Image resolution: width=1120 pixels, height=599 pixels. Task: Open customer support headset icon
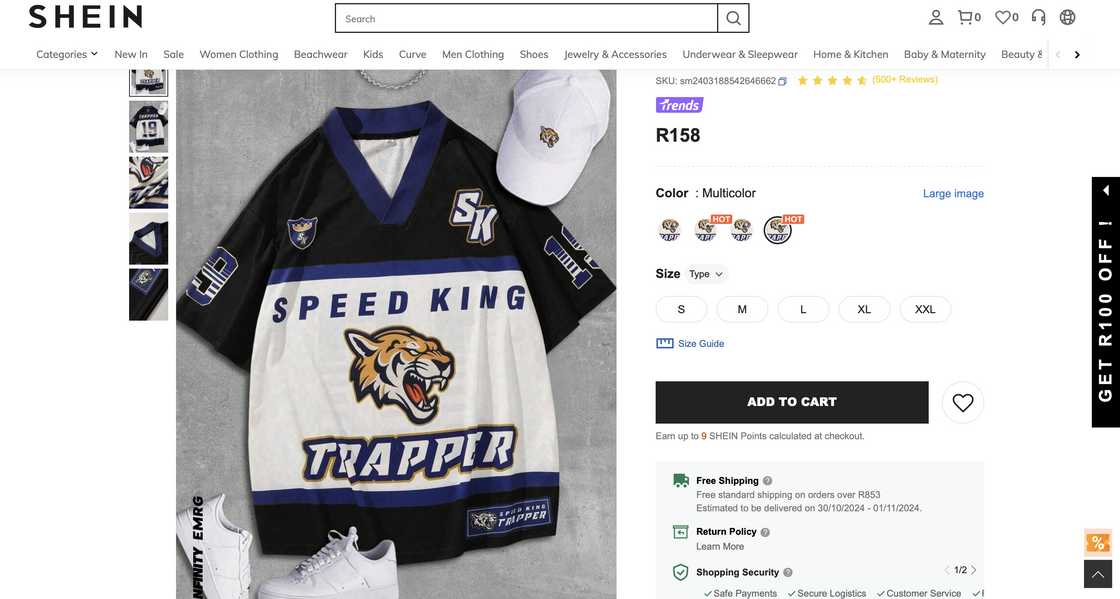coord(1039,17)
